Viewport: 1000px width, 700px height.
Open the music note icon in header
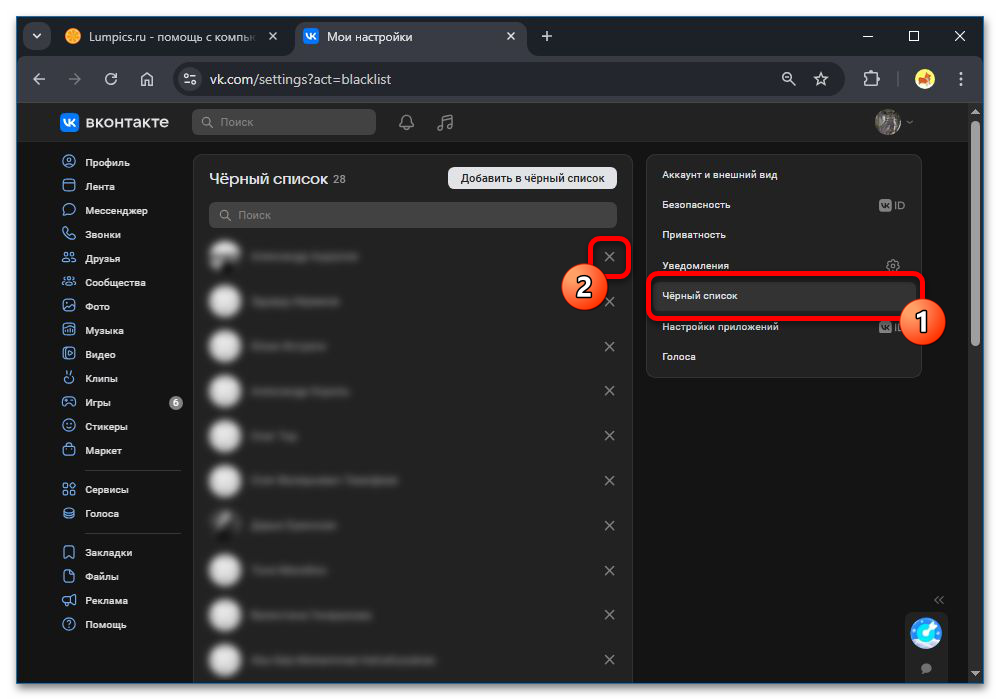pyautogui.click(x=446, y=122)
